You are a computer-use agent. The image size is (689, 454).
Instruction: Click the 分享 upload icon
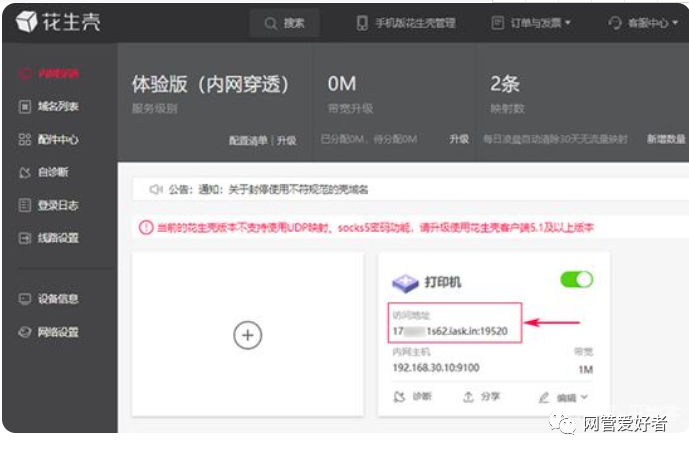tap(468, 397)
